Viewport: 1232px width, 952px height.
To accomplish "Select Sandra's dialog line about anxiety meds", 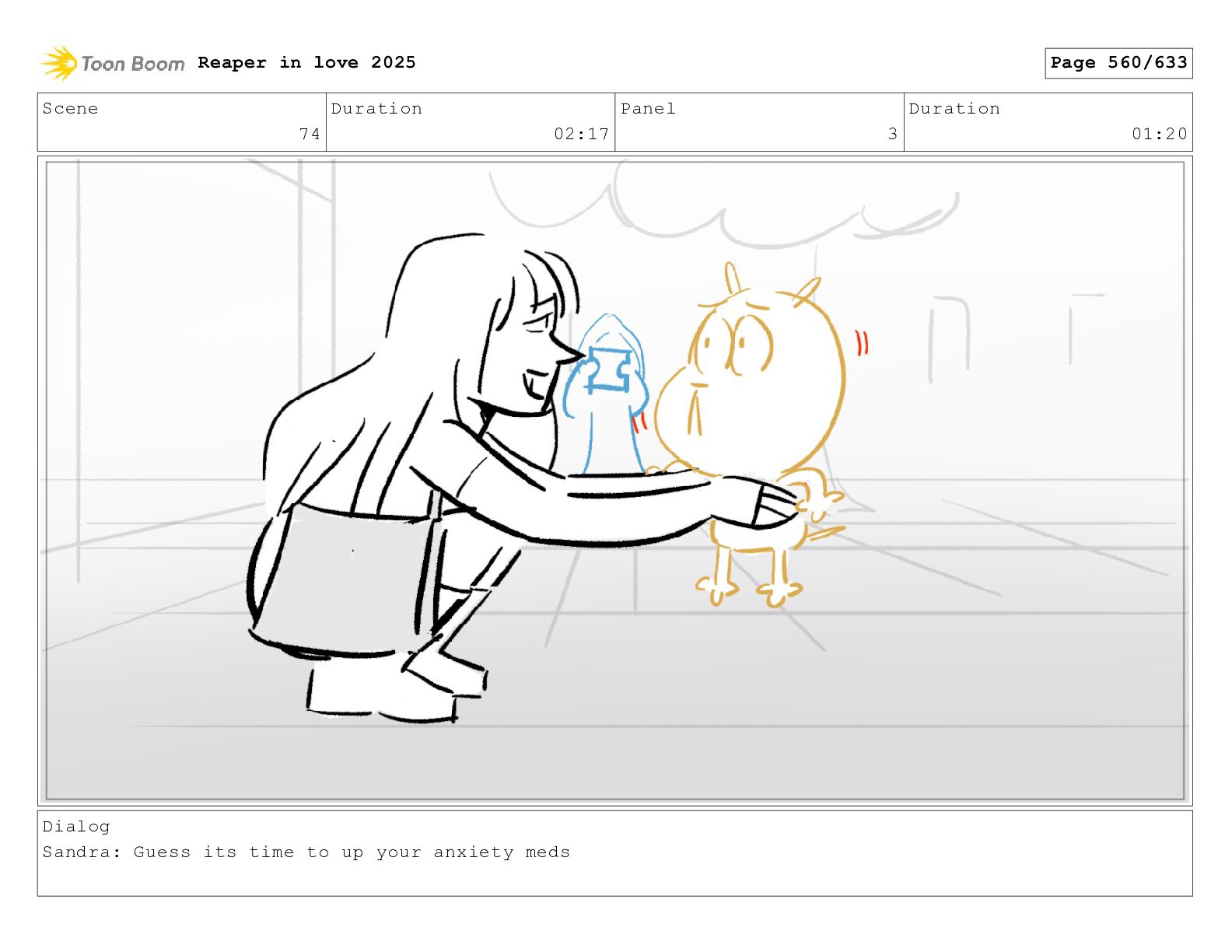I will 306,852.
